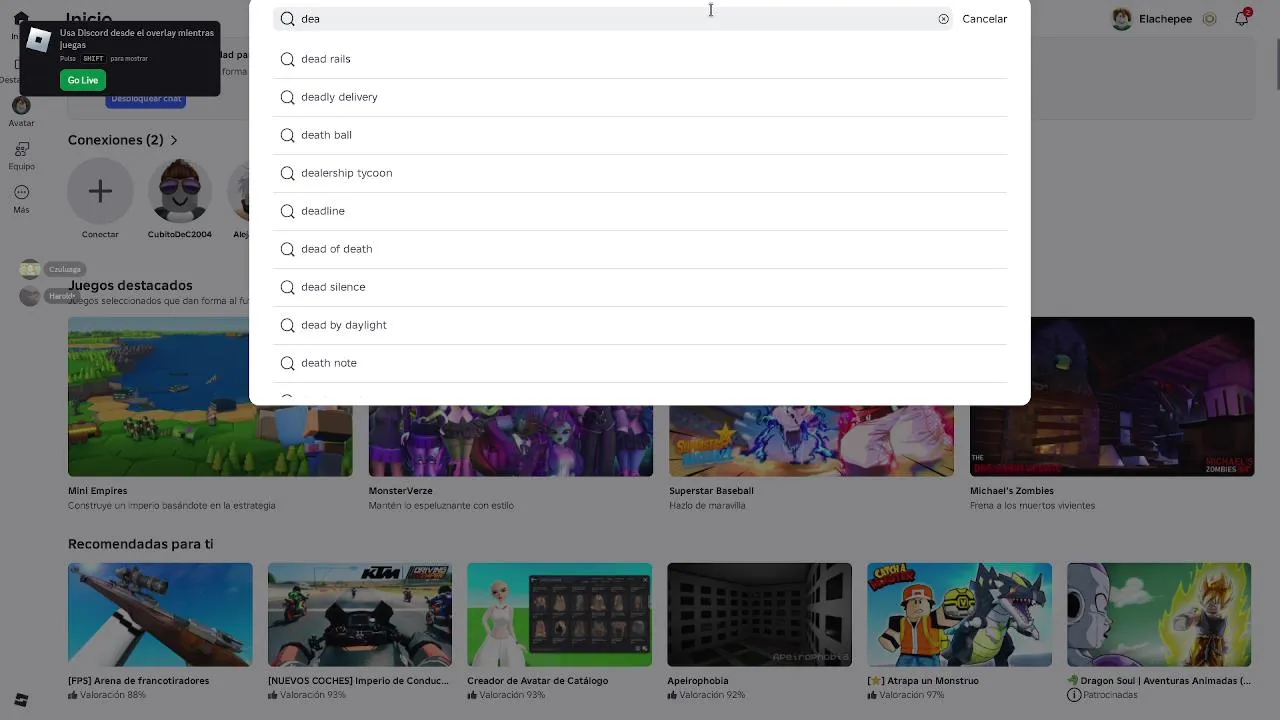Open Equipo in the left sidebar
The height and width of the screenshot is (720, 1280).
[x=21, y=155]
